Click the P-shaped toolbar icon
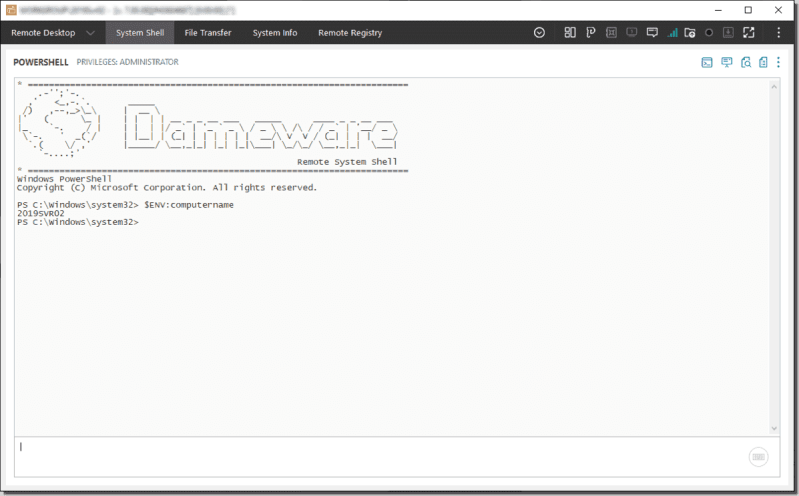799x496 pixels. click(x=591, y=33)
